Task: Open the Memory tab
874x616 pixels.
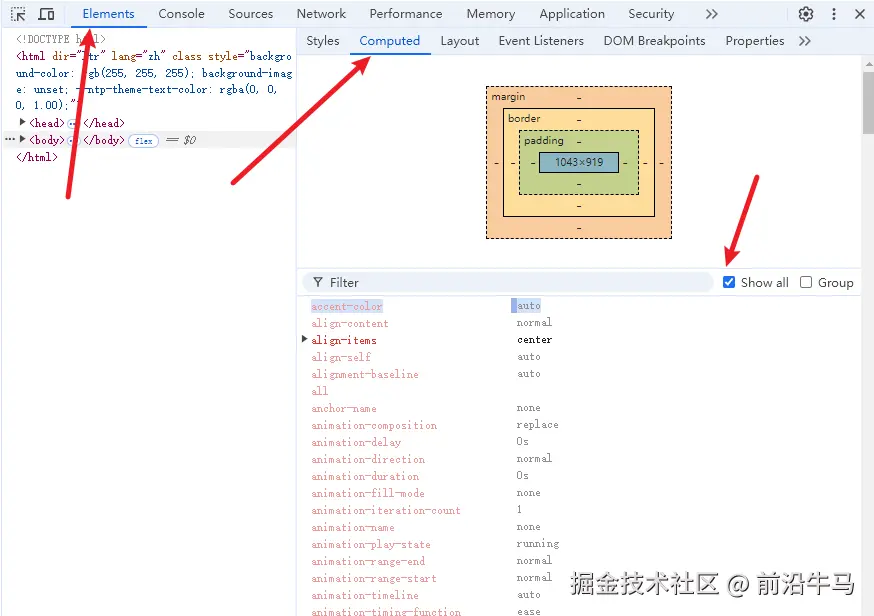Action: [x=491, y=14]
